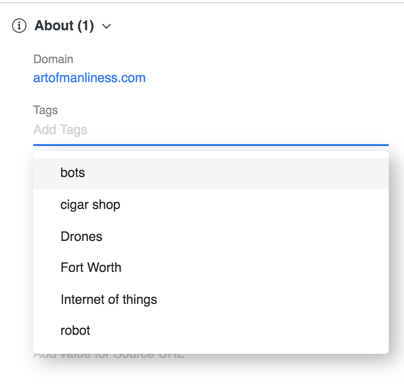Add the robot tag suggestion
The width and height of the screenshot is (404, 388).
211,331
